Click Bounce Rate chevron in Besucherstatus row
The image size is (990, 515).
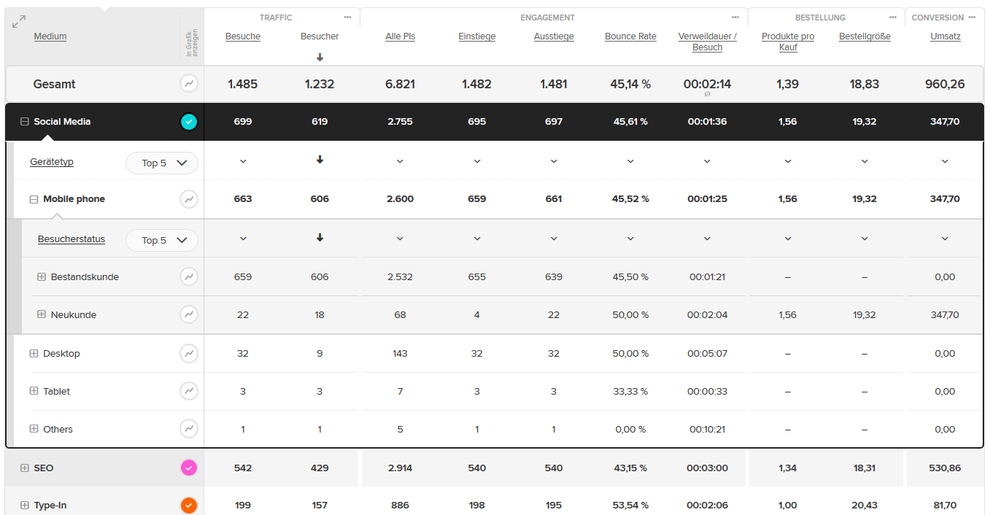coord(631,239)
